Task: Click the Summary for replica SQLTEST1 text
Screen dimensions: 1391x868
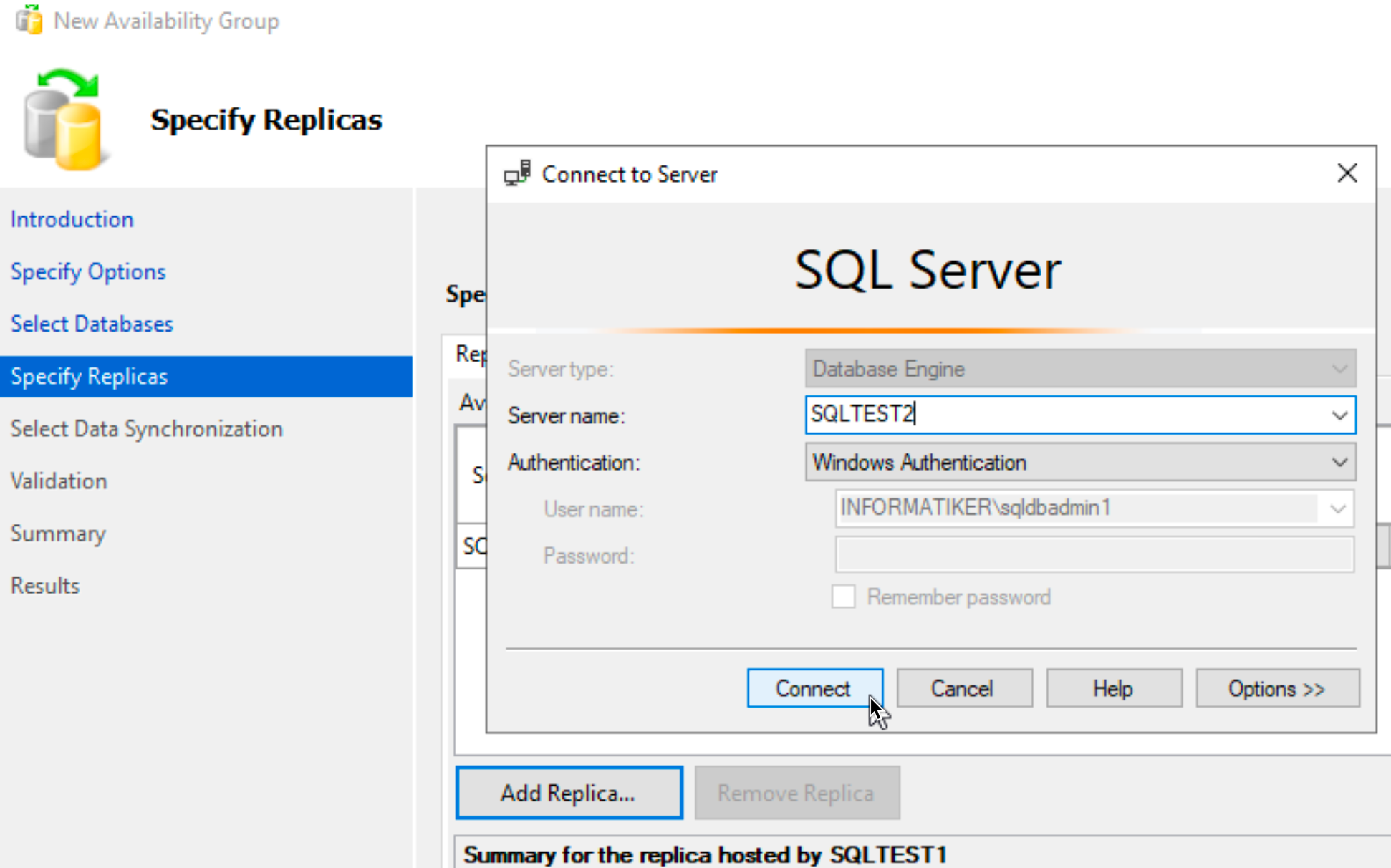Action: click(705, 854)
